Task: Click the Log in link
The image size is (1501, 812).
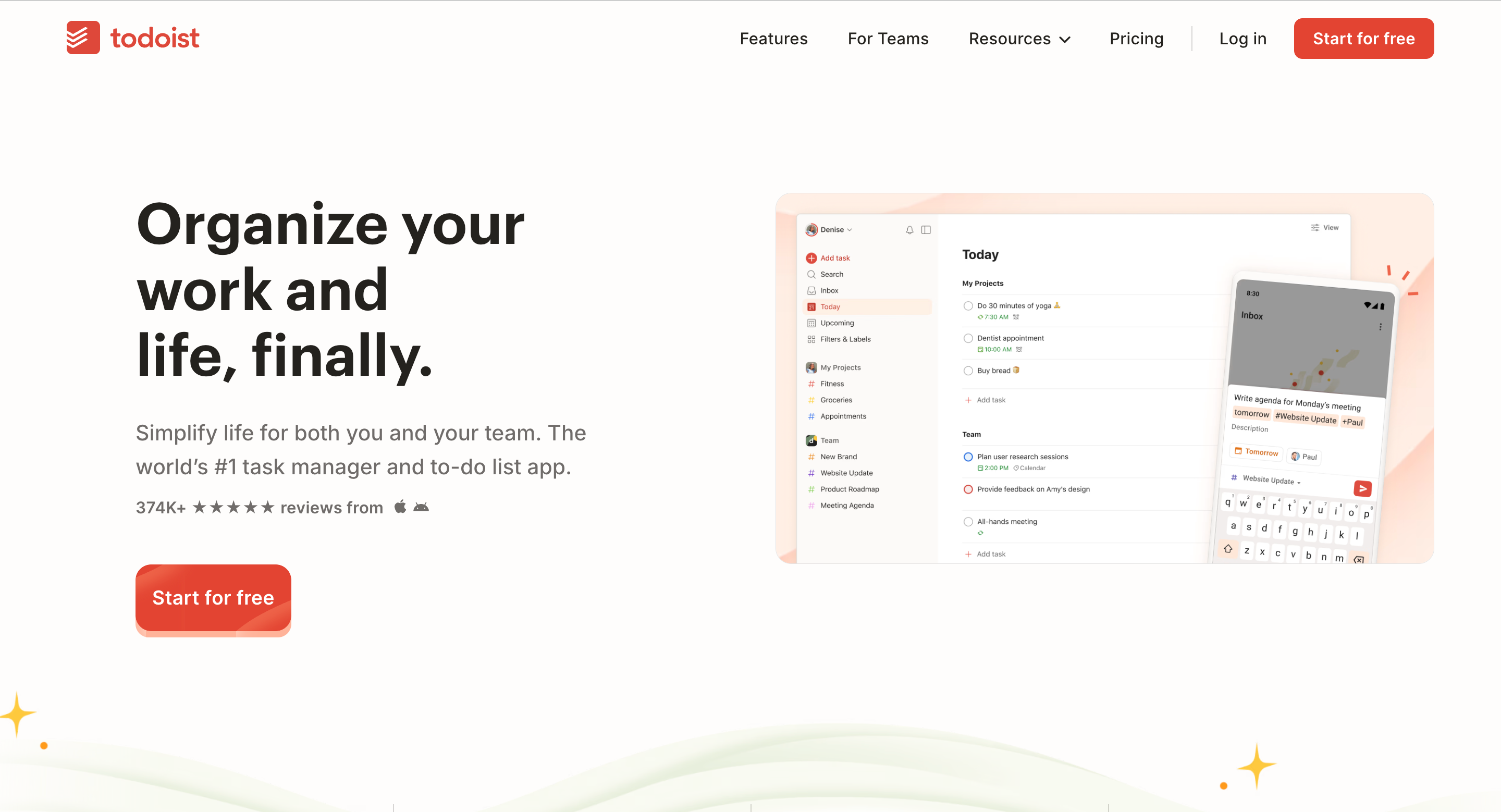Action: click(x=1242, y=39)
